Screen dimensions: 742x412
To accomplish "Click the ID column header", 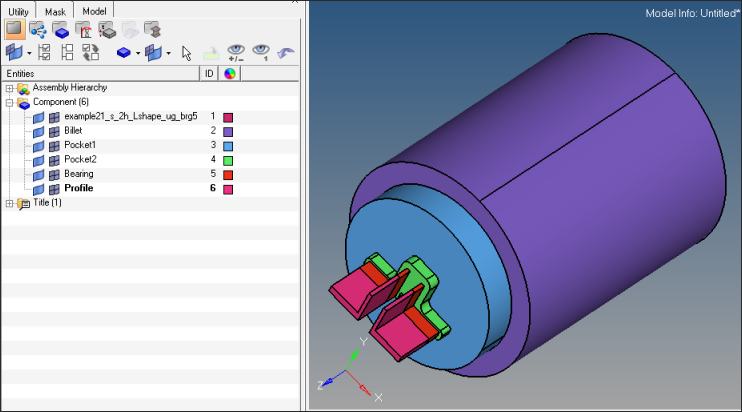I will pyautogui.click(x=209, y=73).
